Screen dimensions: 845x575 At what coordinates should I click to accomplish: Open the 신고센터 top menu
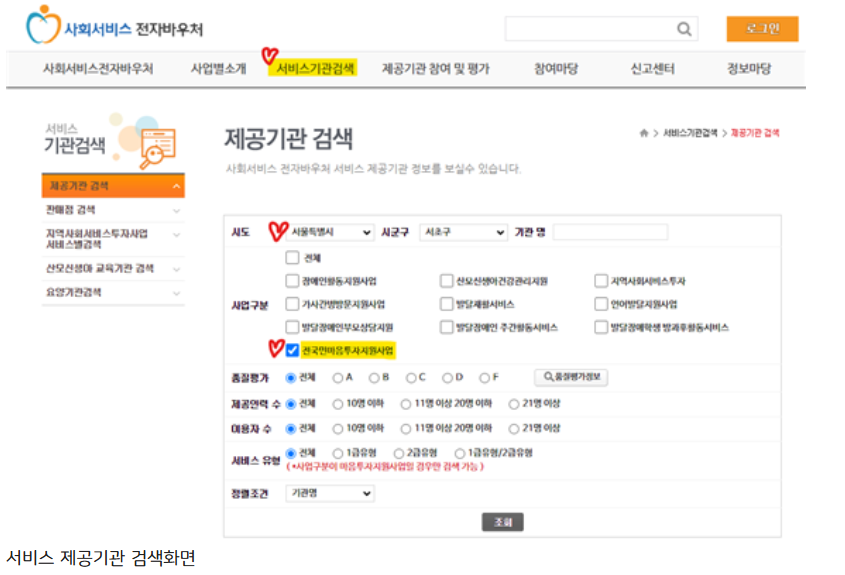pos(652,69)
